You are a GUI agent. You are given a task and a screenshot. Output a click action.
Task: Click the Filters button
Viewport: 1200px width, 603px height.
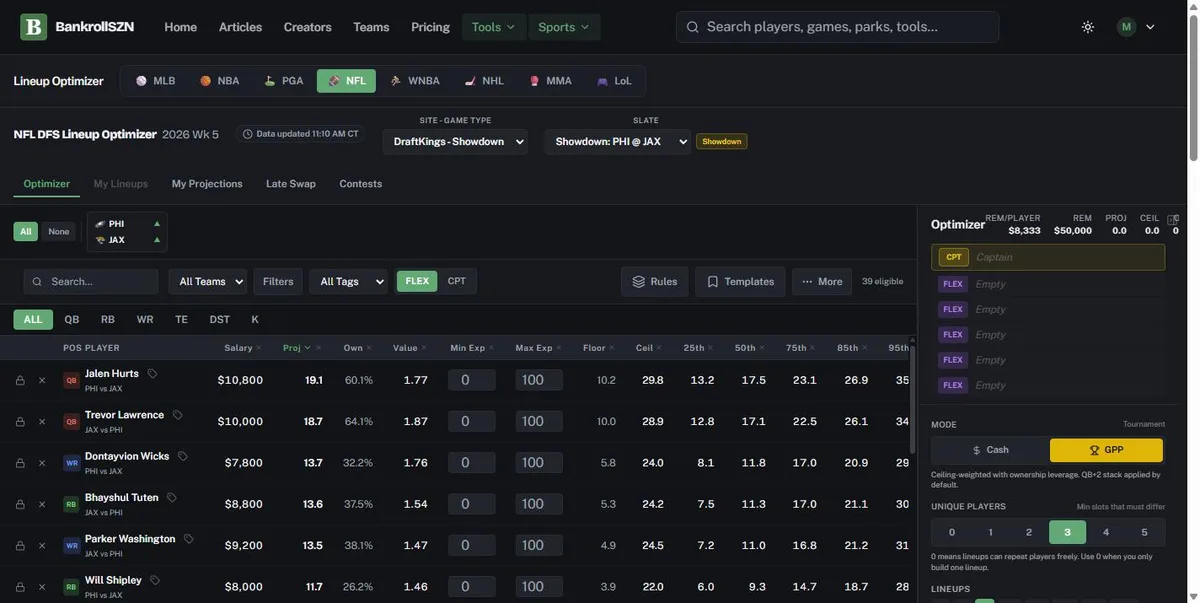click(278, 282)
